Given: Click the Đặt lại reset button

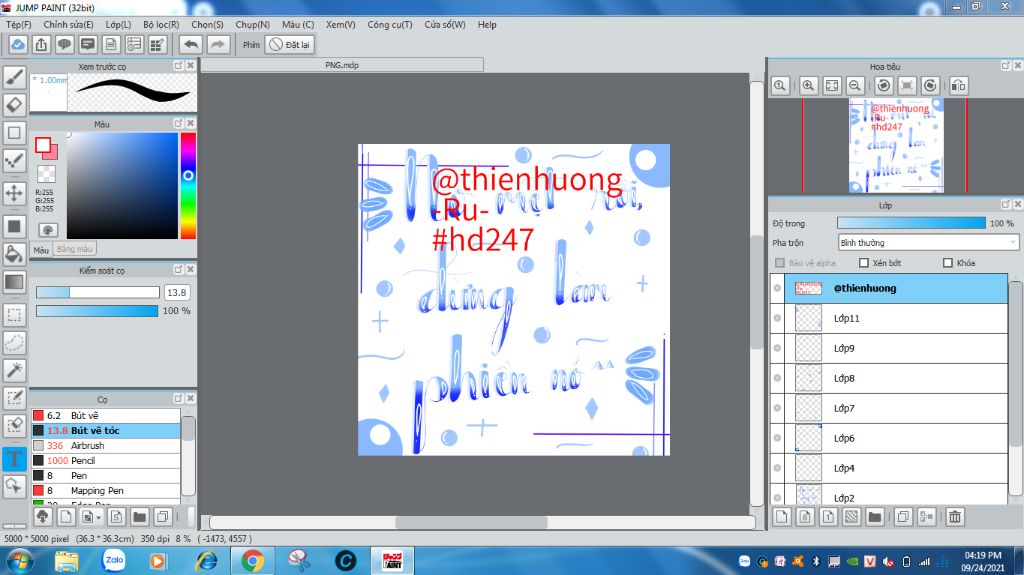Looking at the screenshot, I should [x=290, y=44].
